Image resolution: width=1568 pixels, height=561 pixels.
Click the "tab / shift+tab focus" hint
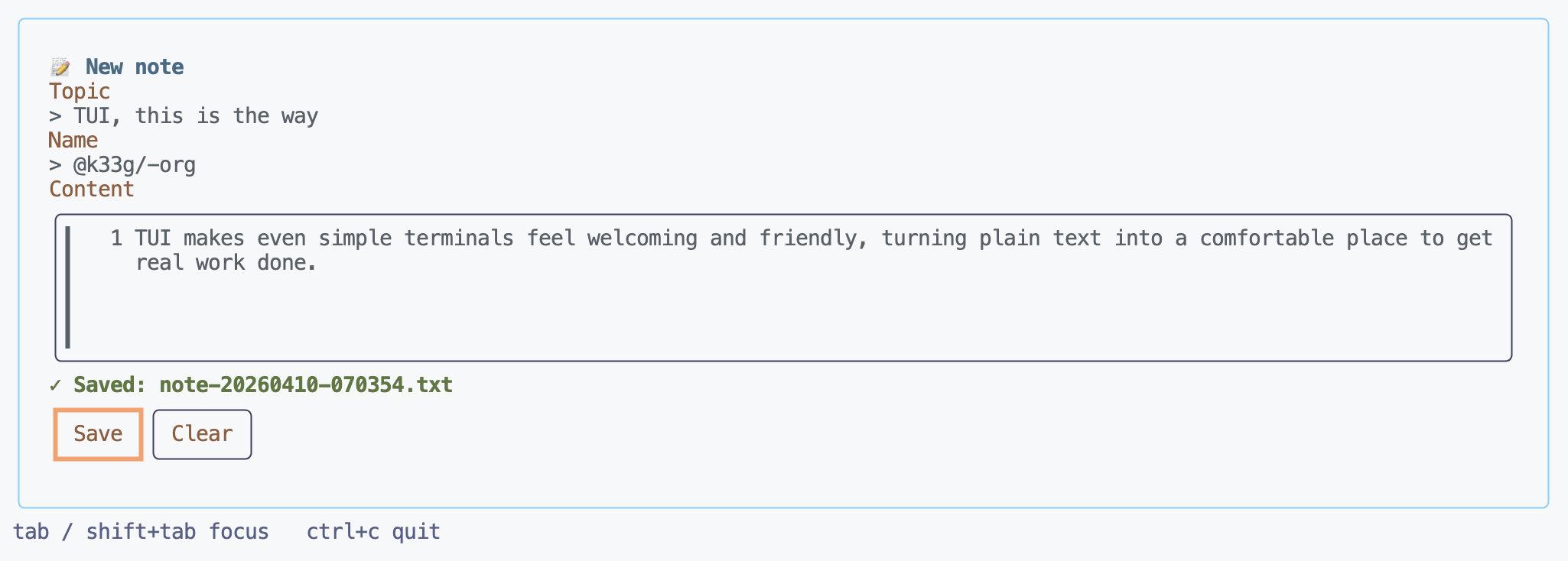(141, 531)
